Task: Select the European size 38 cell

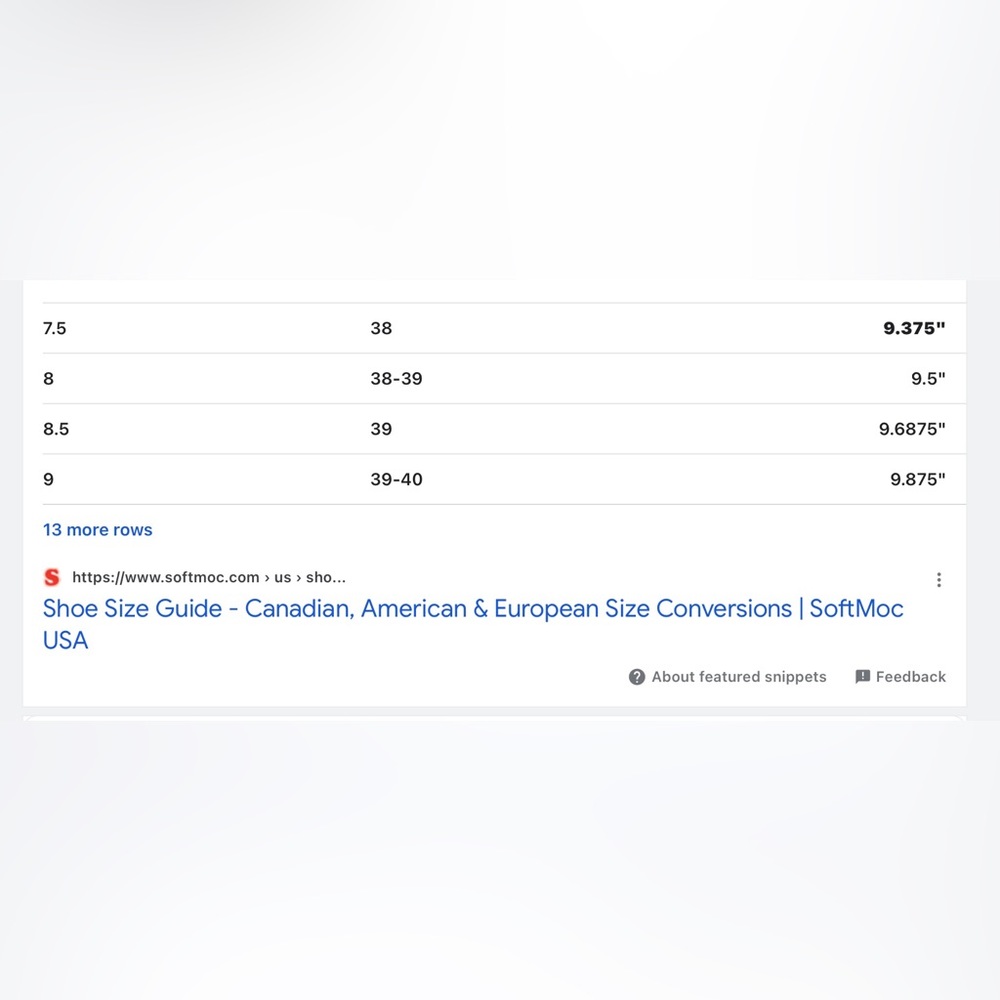Action: tap(381, 328)
